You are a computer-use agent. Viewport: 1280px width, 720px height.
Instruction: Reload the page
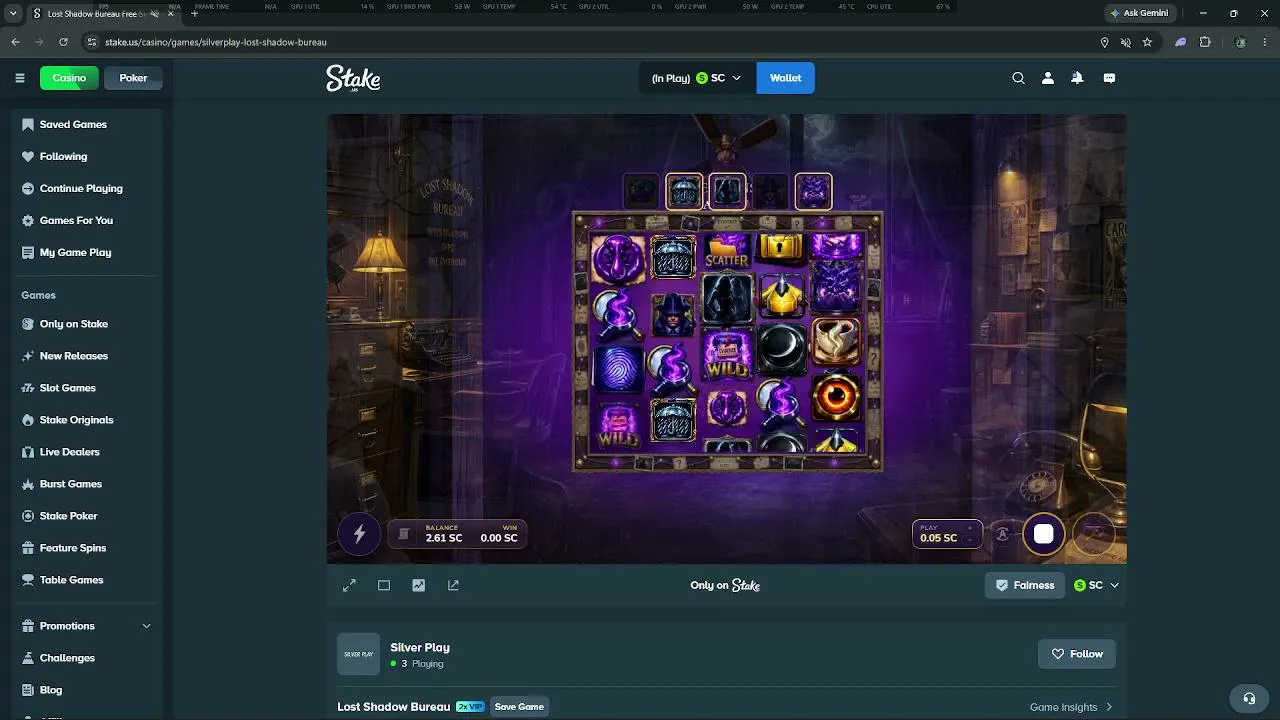point(63,42)
